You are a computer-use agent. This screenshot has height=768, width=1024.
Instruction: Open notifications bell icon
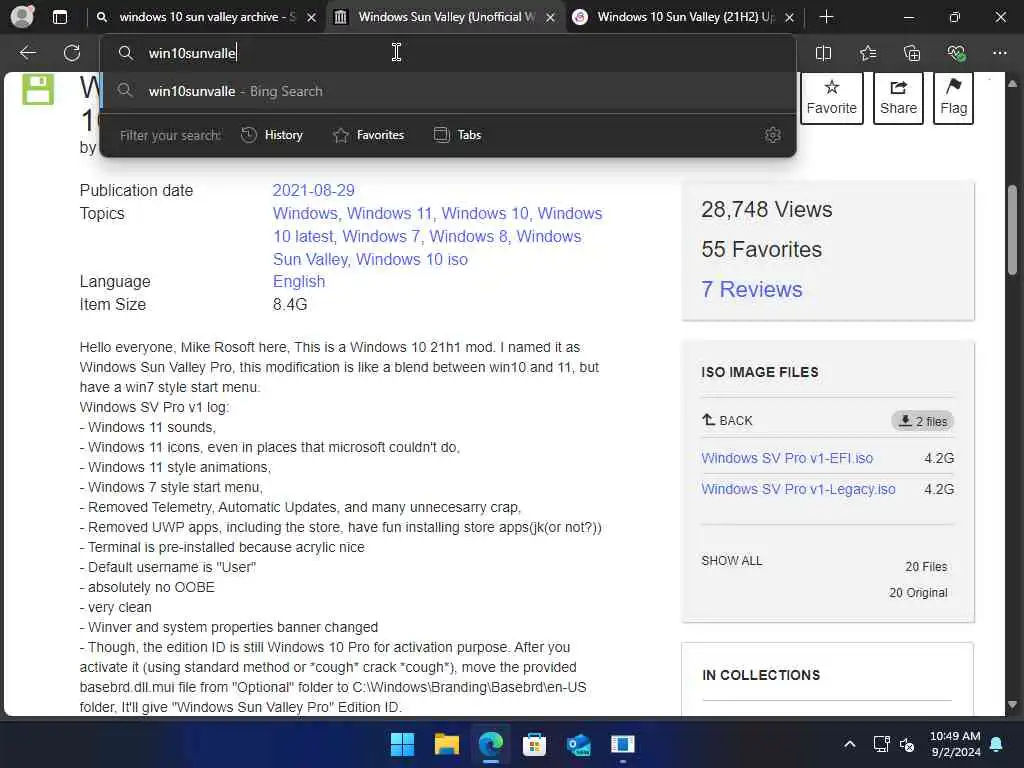coord(997,744)
